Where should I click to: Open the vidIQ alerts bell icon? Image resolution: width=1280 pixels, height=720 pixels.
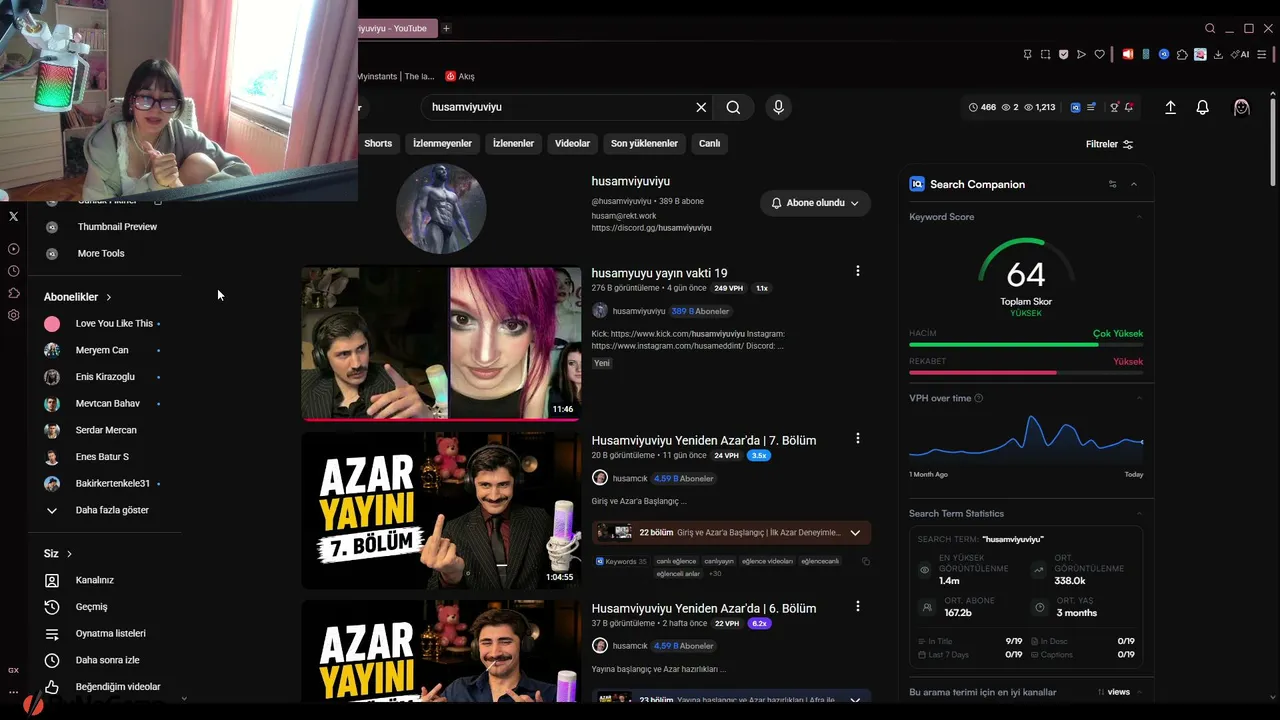pyautogui.click(x=1129, y=107)
